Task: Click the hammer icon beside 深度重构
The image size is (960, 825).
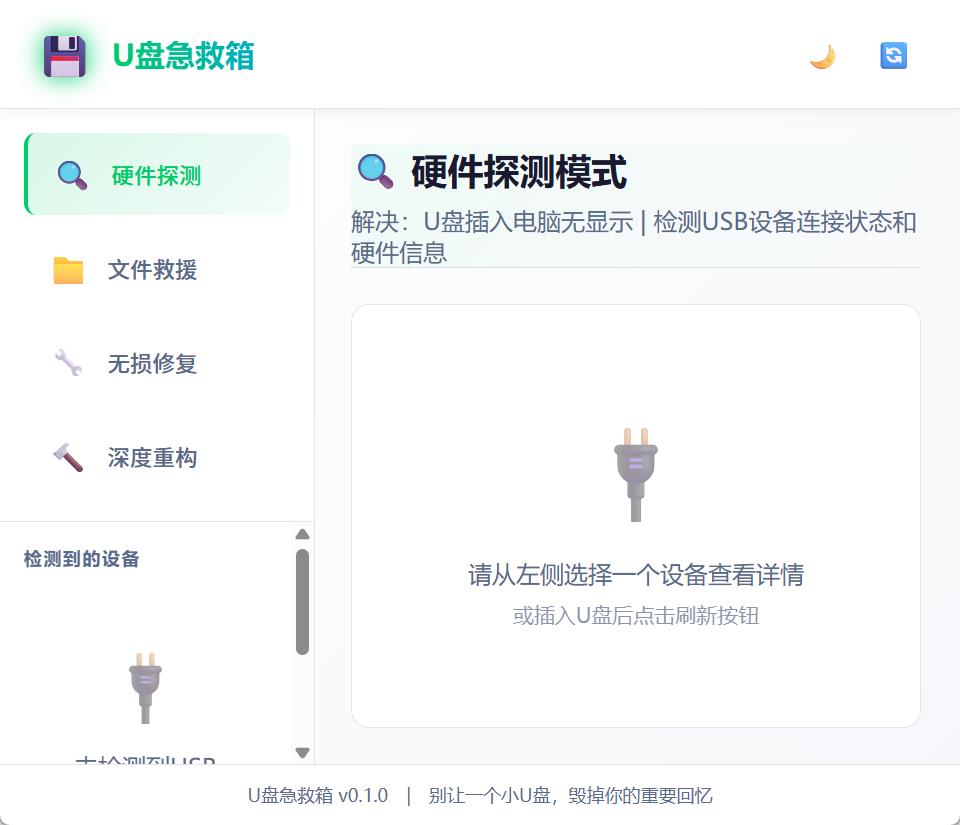Action: [68, 458]
